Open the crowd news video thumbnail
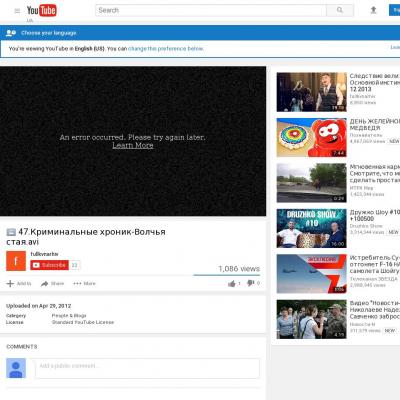Screen dimensions: 400x400 [x=311, y=319]
